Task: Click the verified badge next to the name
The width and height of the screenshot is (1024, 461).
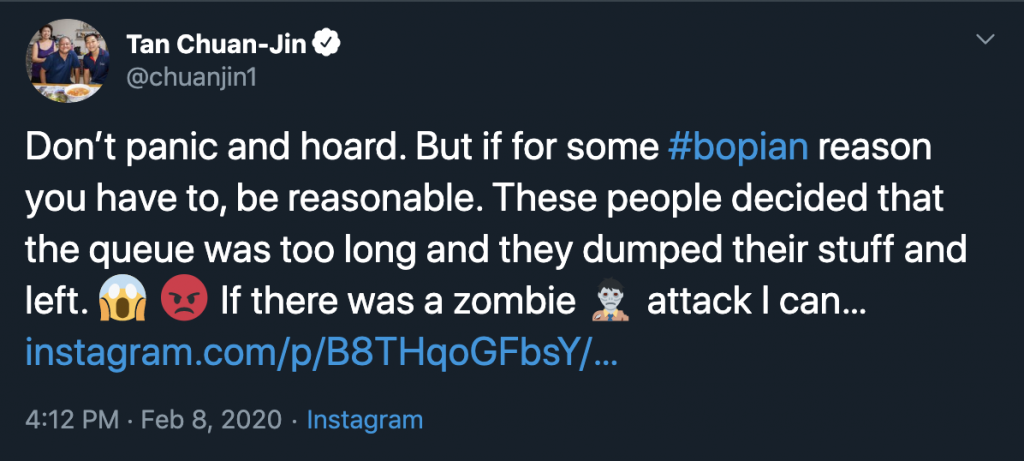Action: click(328, 43)
